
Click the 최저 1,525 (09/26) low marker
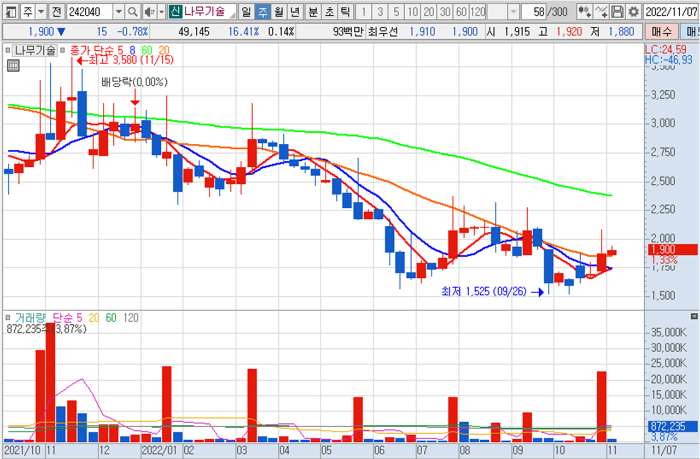pos(492,292)
